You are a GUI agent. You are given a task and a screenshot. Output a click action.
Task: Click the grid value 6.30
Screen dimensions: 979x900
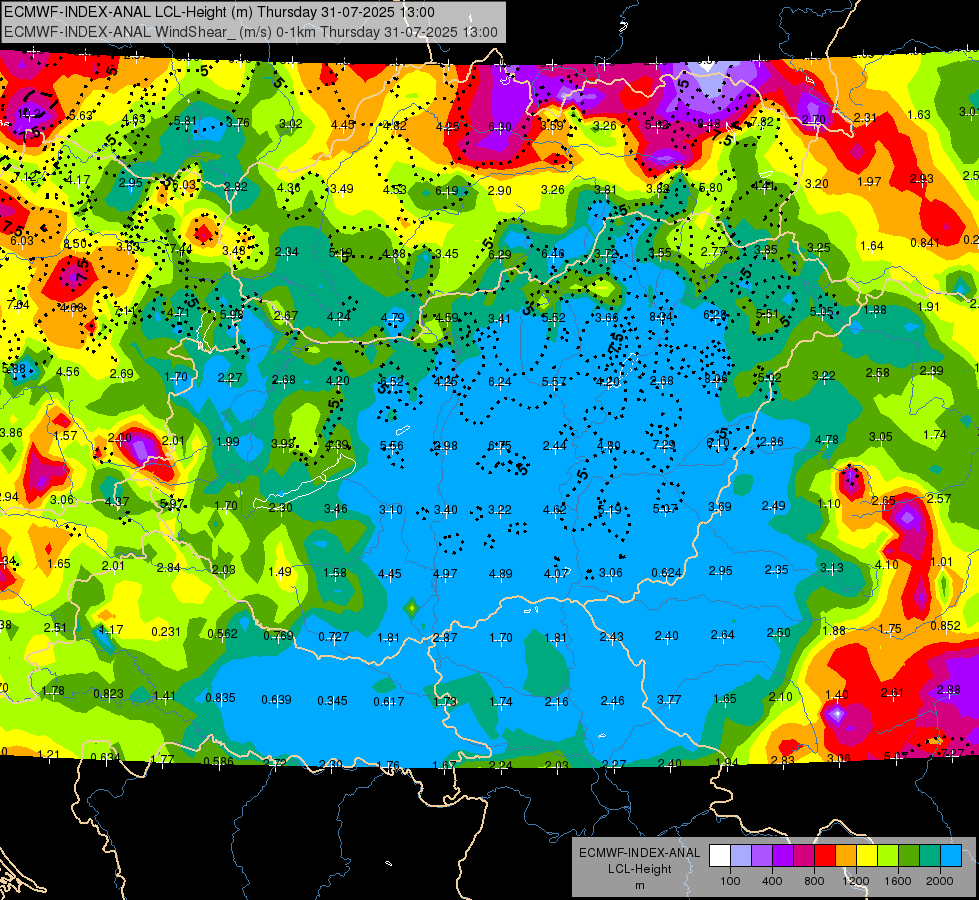500,127
